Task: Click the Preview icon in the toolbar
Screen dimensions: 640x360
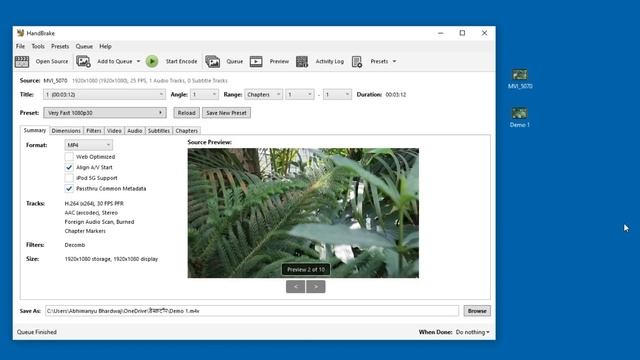Action: coord(256,62)
